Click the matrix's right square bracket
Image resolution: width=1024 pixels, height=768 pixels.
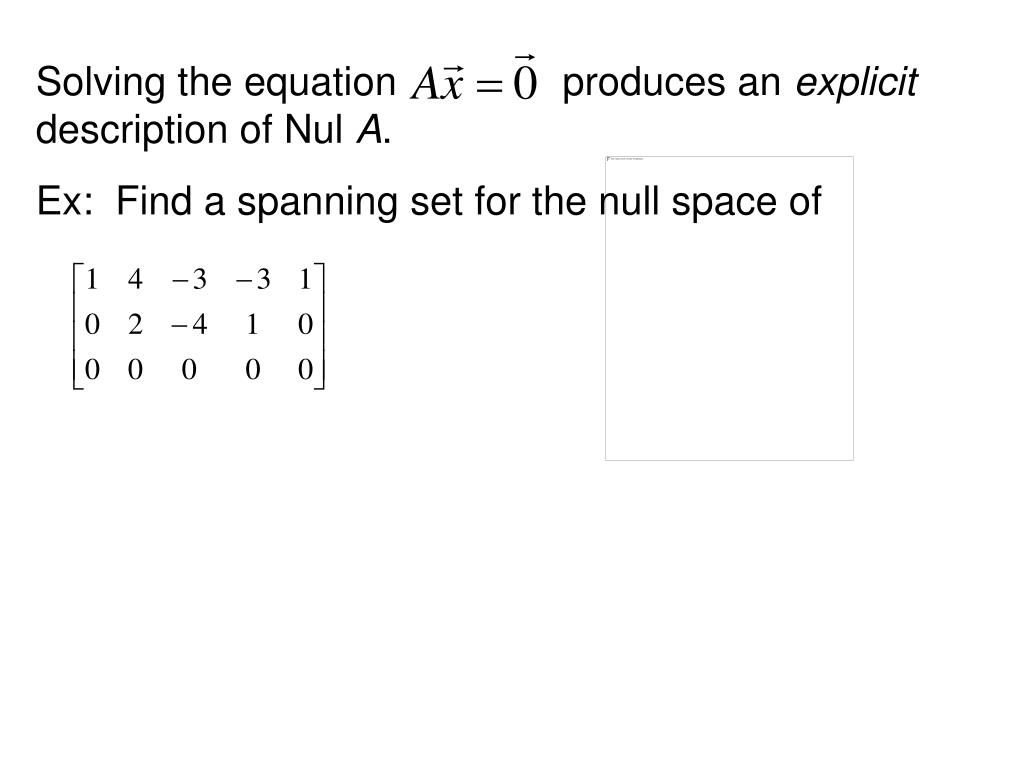[319, 326]
